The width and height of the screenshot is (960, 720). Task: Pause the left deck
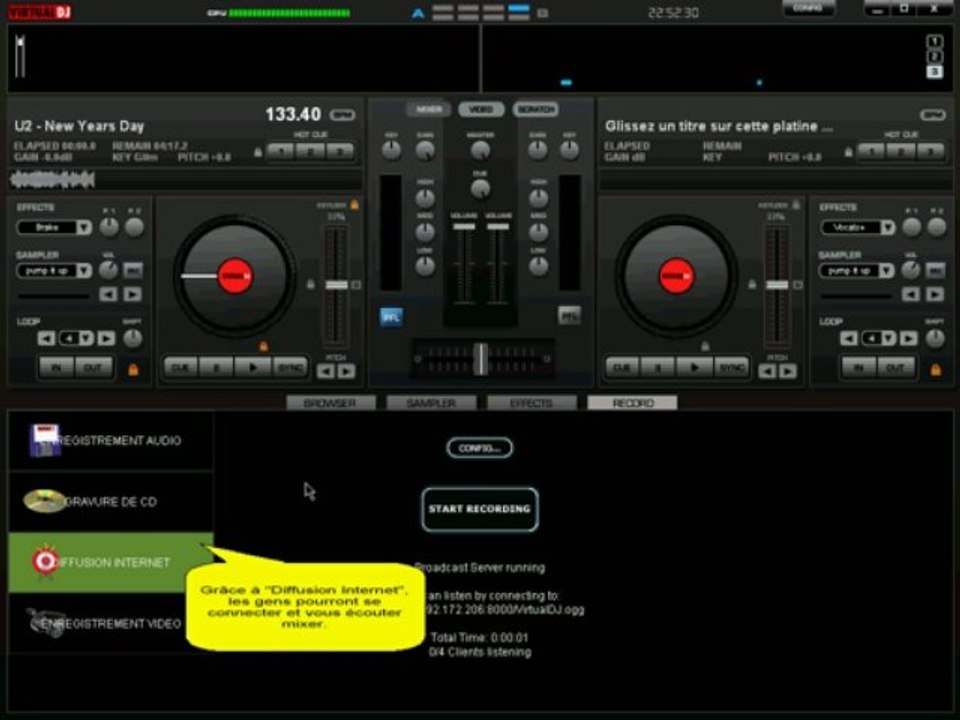pyautogui.click(x=216, y=367)
